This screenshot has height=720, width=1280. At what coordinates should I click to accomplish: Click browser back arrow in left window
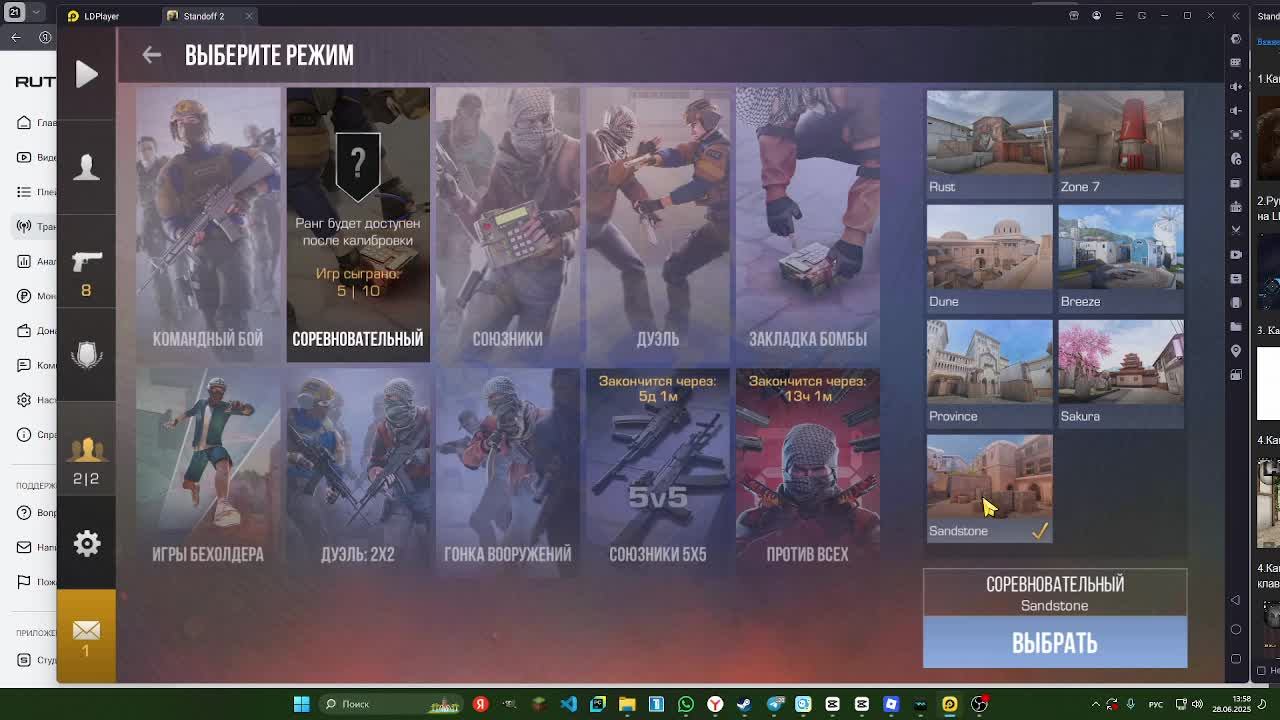click(x=16, y=38)
